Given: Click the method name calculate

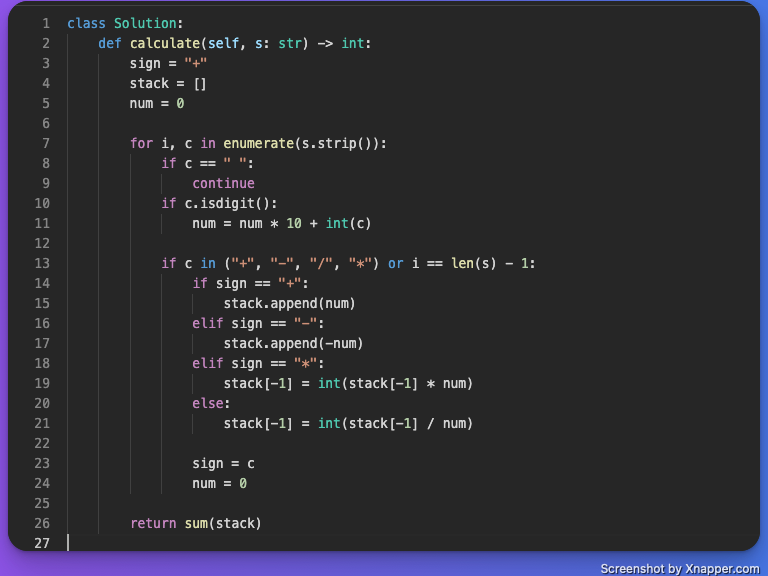Looking at the screenshot, I should click(165, 44).
